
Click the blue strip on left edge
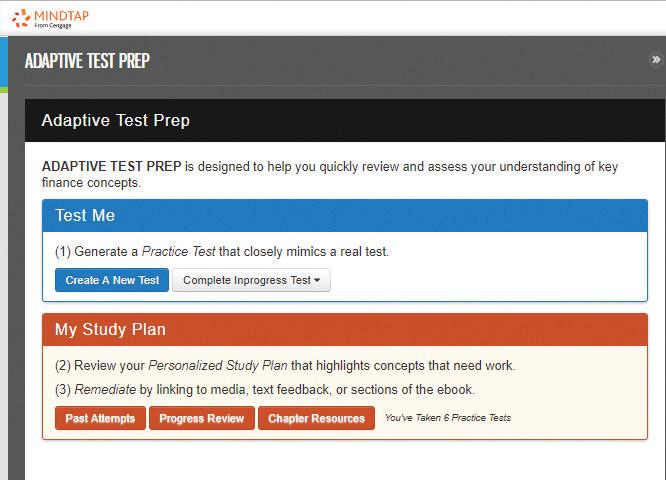click(x=4, y=62)
